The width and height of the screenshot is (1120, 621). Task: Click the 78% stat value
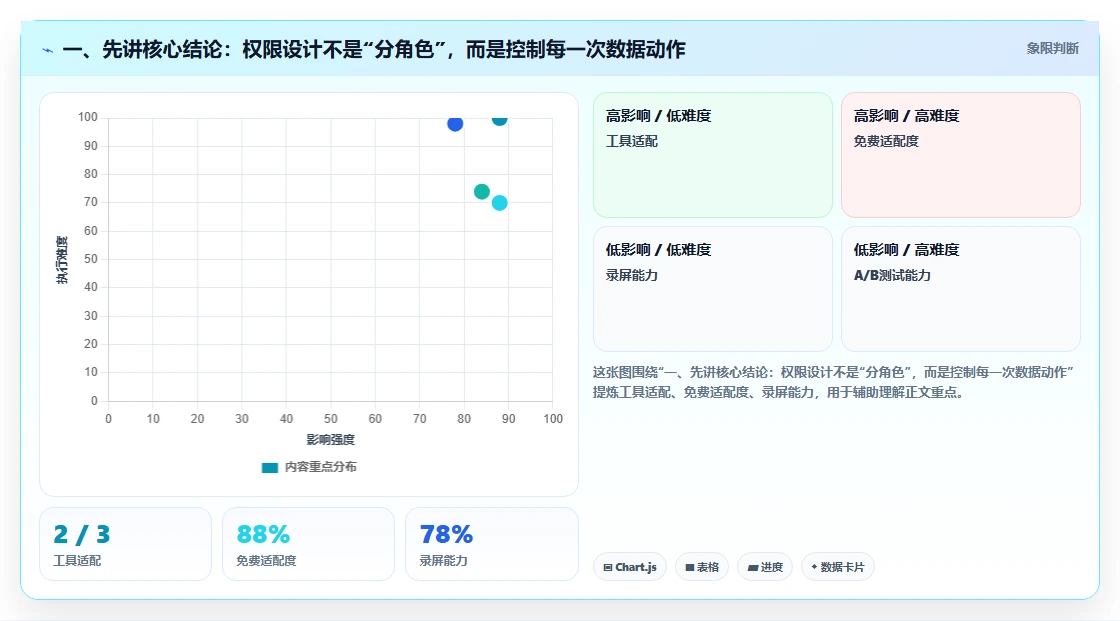click(446, 535)
